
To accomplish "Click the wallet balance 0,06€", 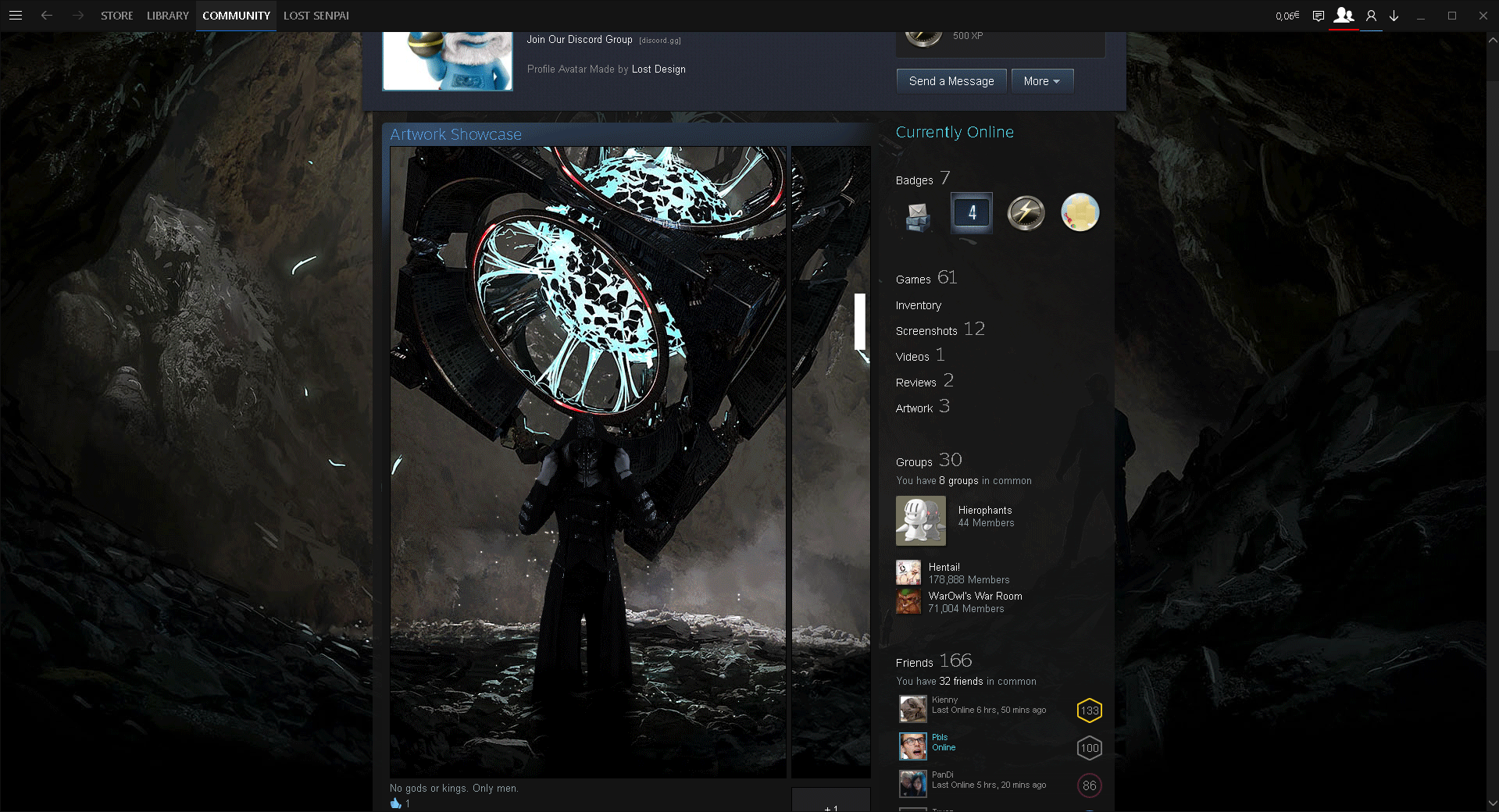I will point(1287,16).
